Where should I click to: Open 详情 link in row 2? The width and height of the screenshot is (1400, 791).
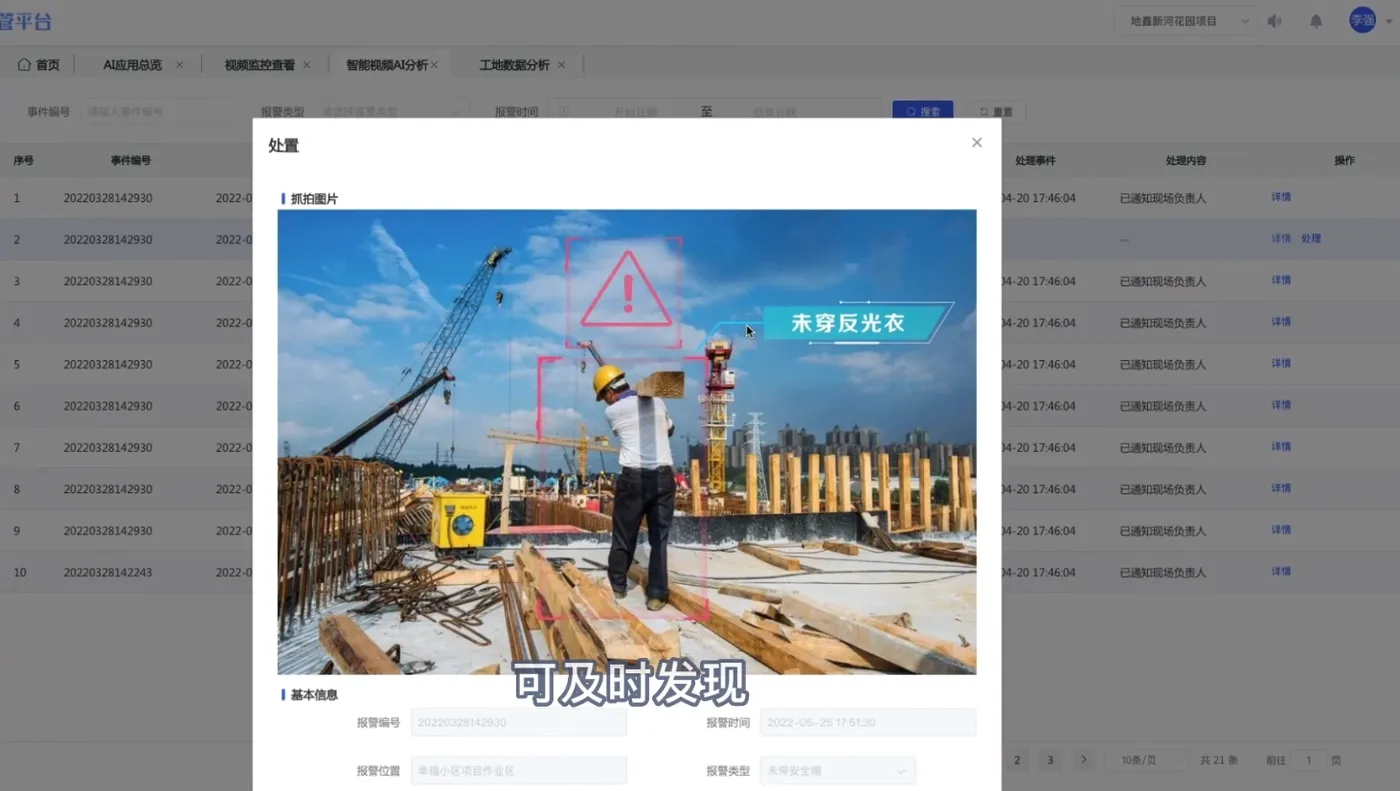(x=1281, y=239)
